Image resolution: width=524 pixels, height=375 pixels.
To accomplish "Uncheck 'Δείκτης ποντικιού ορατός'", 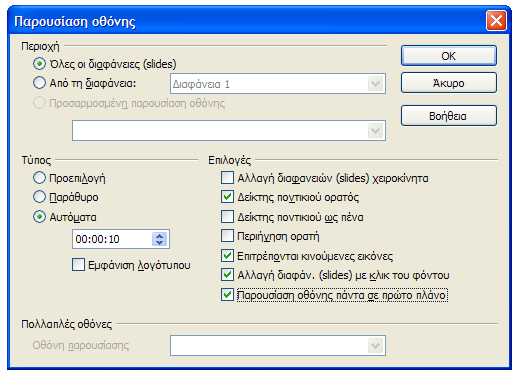I will pos(227,197).
